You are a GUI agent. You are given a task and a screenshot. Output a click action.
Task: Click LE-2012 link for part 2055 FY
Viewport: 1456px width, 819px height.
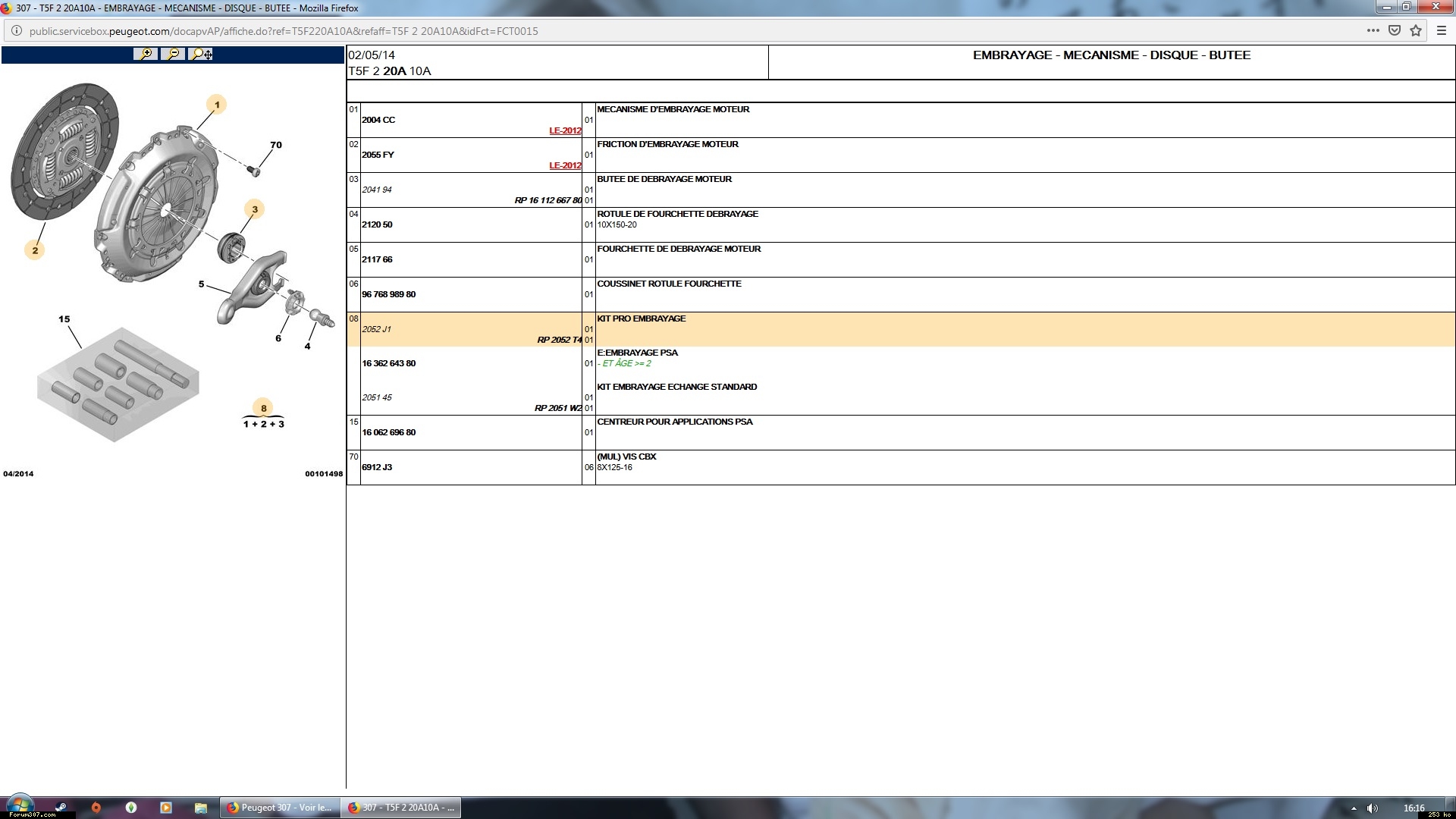pyautogui.click(x=565, y=165)
